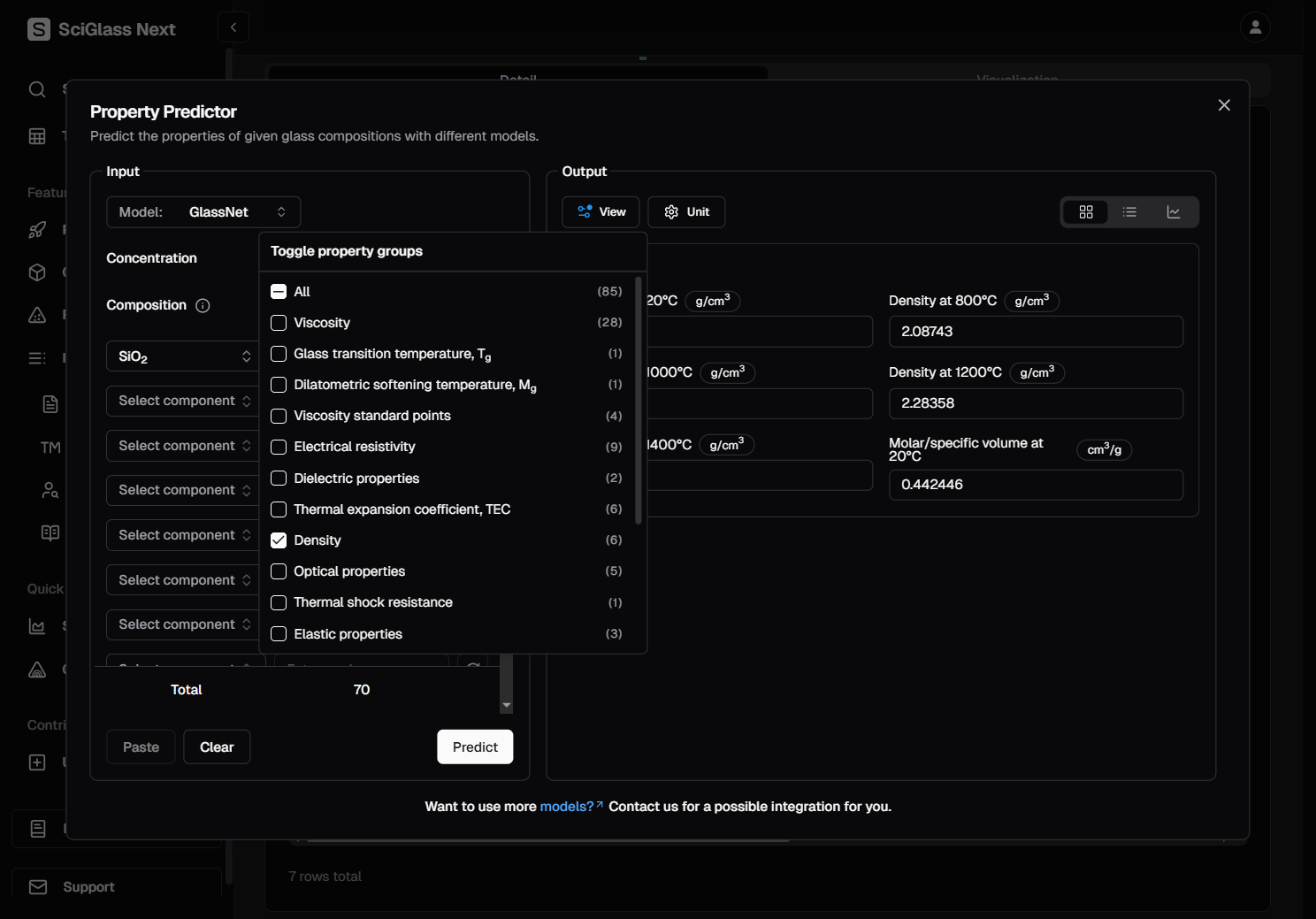Viewport: 1316px width, 919px height.
Task: Open the Unit settings button
Action: pyautogui.click(x=686, y=212)
